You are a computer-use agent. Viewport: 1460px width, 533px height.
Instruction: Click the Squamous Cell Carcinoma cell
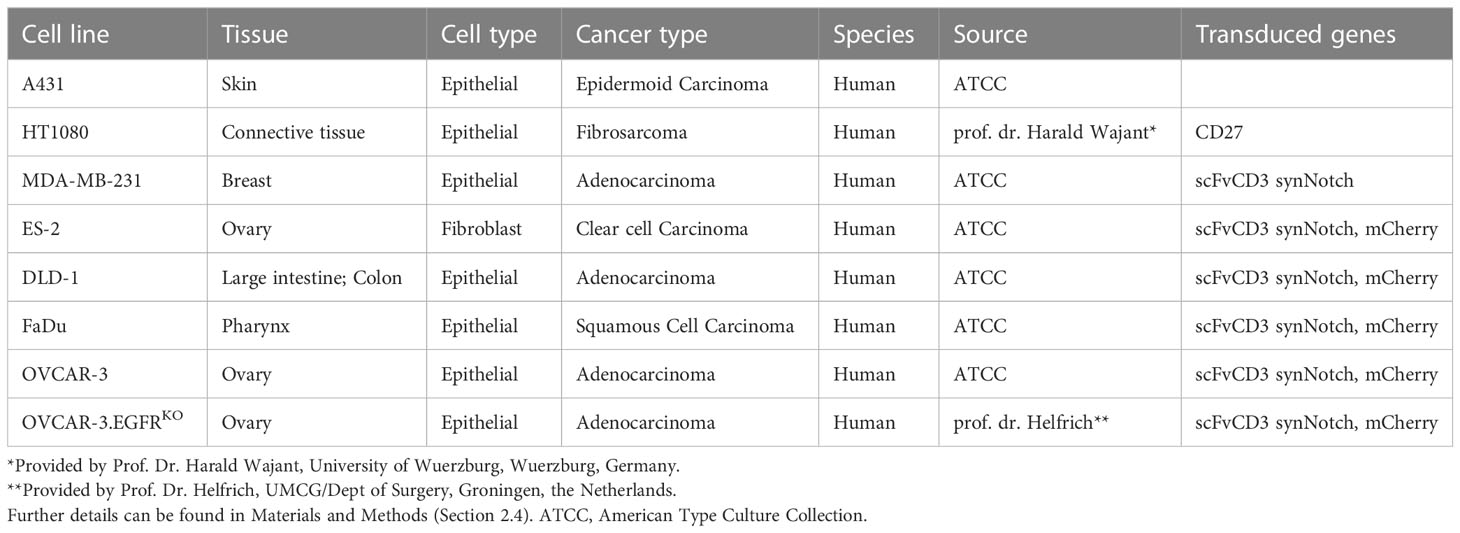[685, 326]
